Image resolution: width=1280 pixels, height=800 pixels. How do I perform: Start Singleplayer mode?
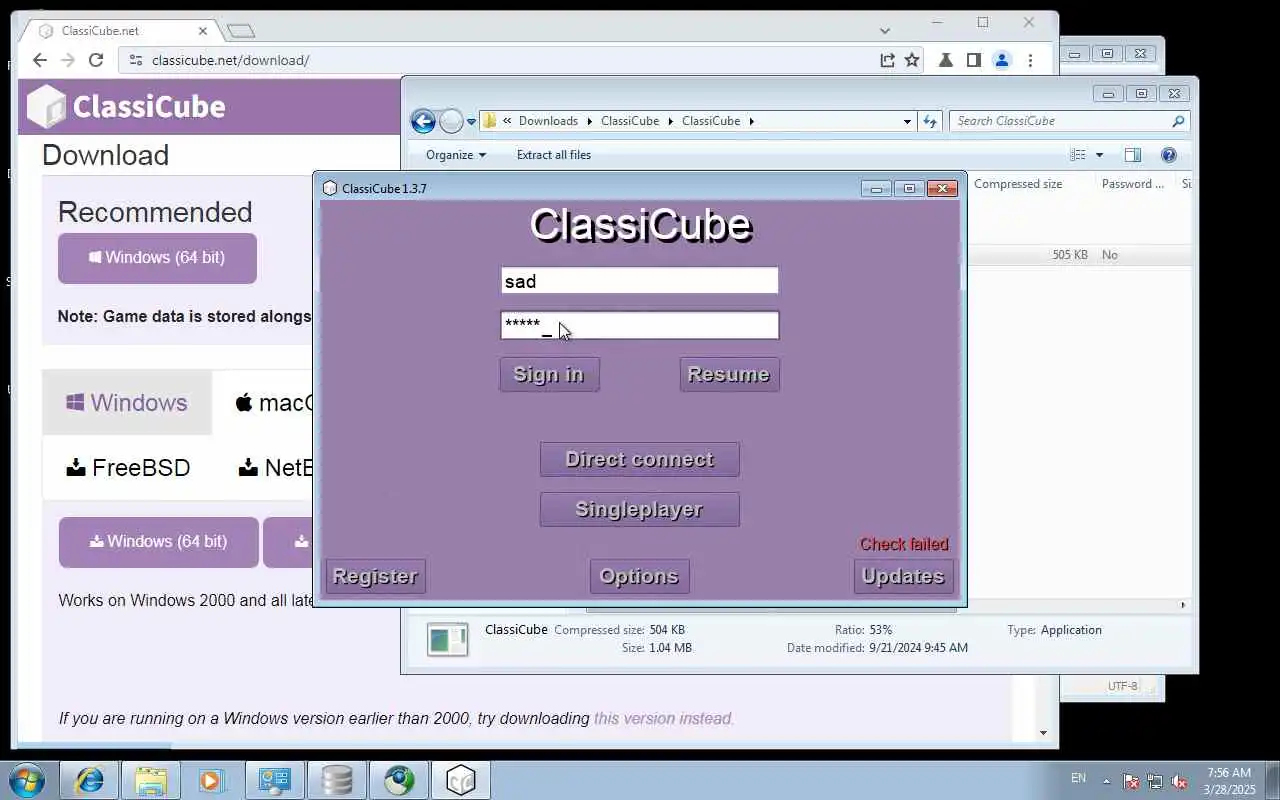point(639,509)
